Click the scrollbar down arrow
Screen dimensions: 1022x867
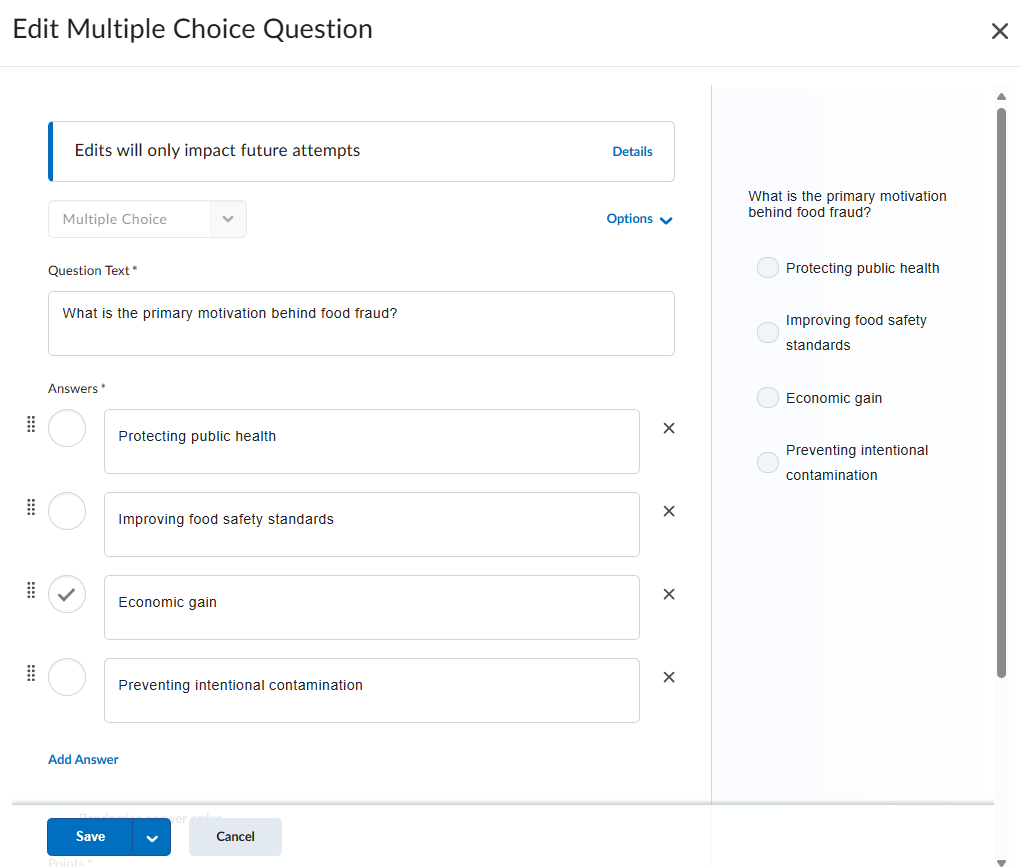pos(1001,862)
